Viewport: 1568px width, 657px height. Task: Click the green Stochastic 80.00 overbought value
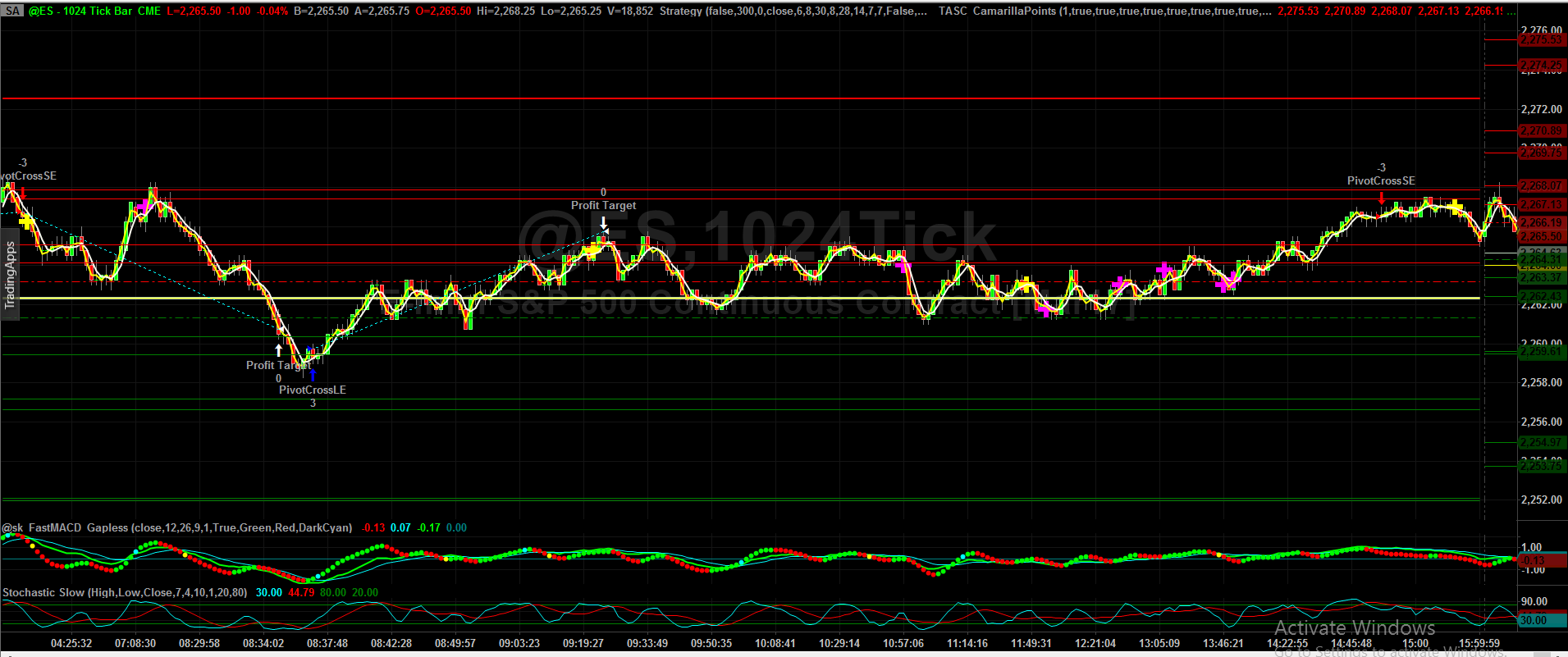point(333,592)
